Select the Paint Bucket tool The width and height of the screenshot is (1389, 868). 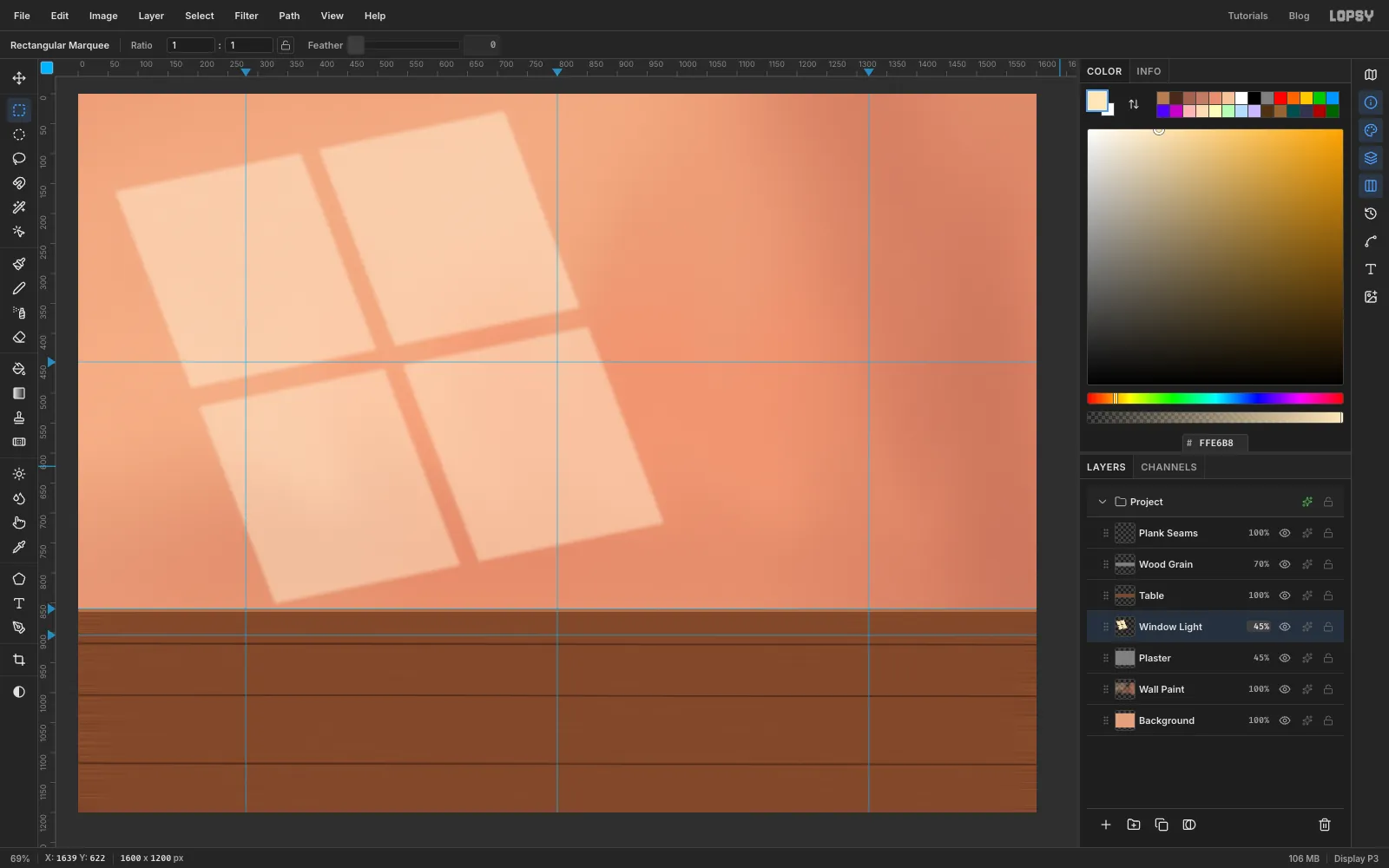tap(19, 369)
